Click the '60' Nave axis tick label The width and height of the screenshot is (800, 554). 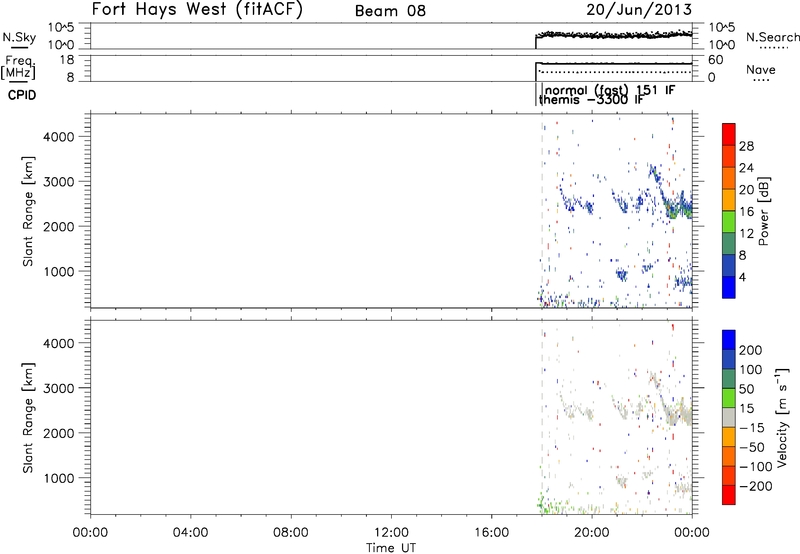tap(716, 60)
